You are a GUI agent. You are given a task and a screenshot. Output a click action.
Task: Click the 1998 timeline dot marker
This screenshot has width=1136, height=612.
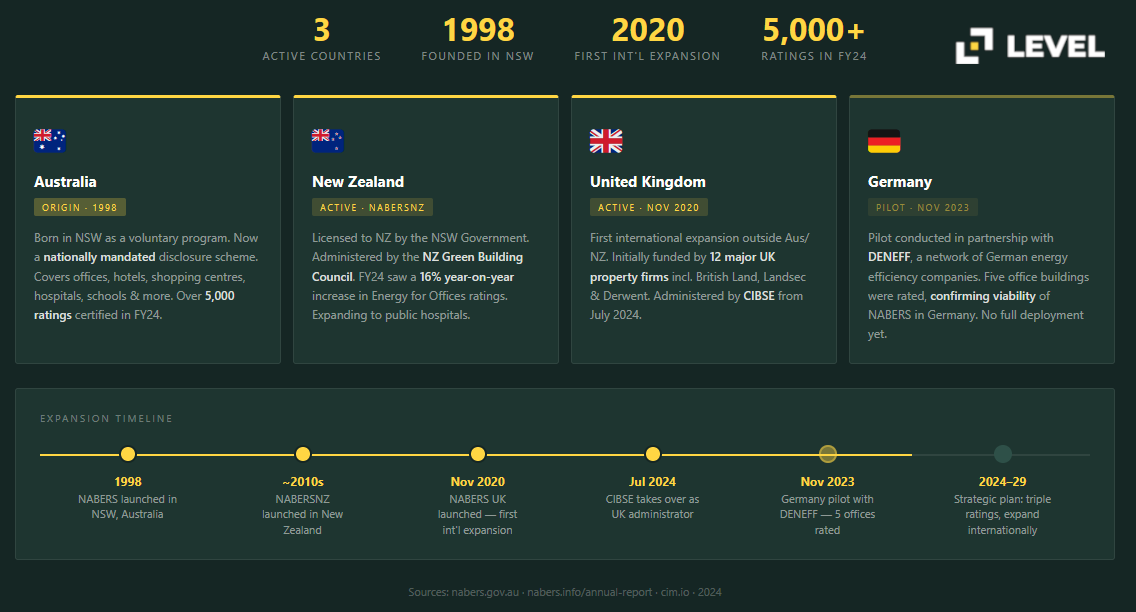pos(127,454)
